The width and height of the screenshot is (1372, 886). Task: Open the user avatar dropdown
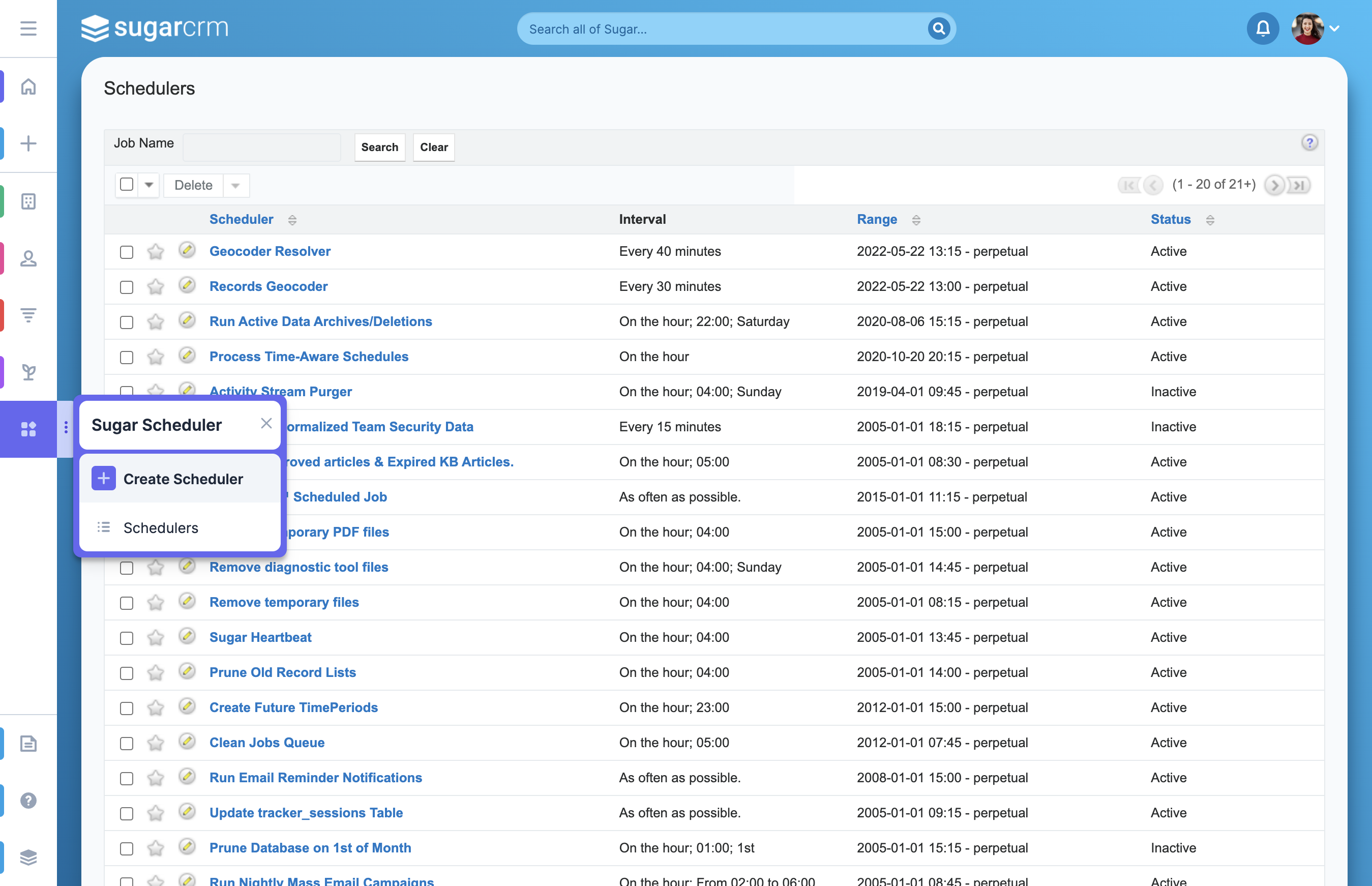point(1316,28)
